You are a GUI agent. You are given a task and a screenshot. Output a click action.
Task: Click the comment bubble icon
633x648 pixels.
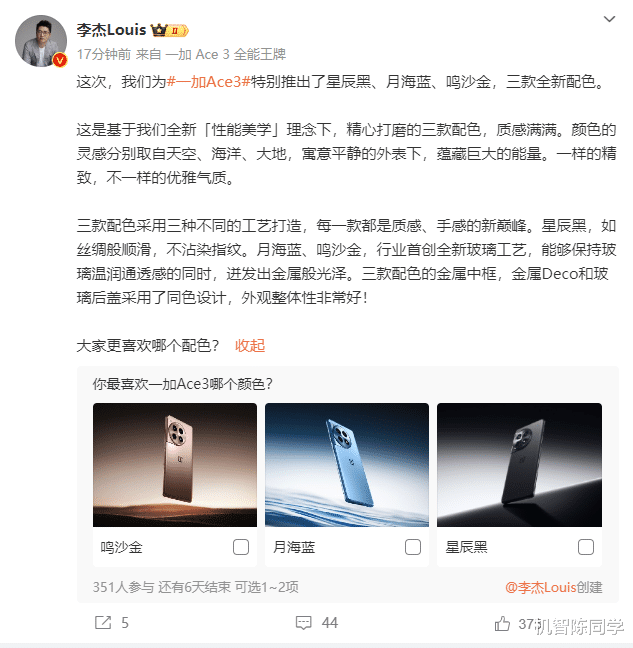pos(304,623)
